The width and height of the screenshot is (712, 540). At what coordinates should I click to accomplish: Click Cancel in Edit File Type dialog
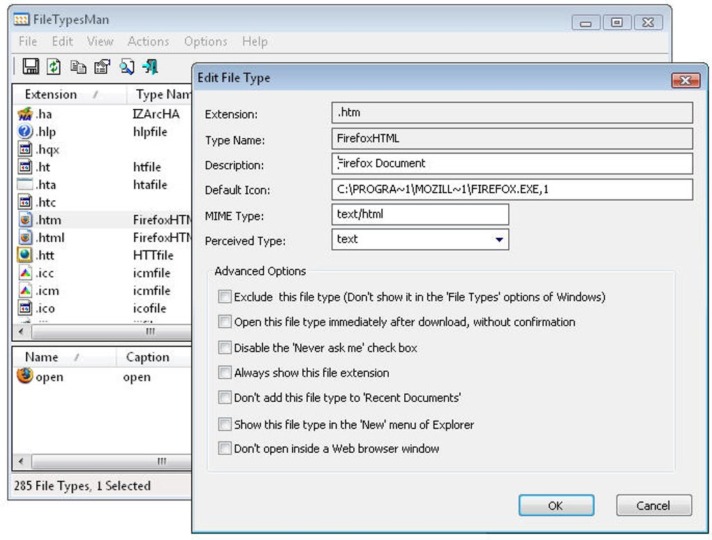(653, 505)
